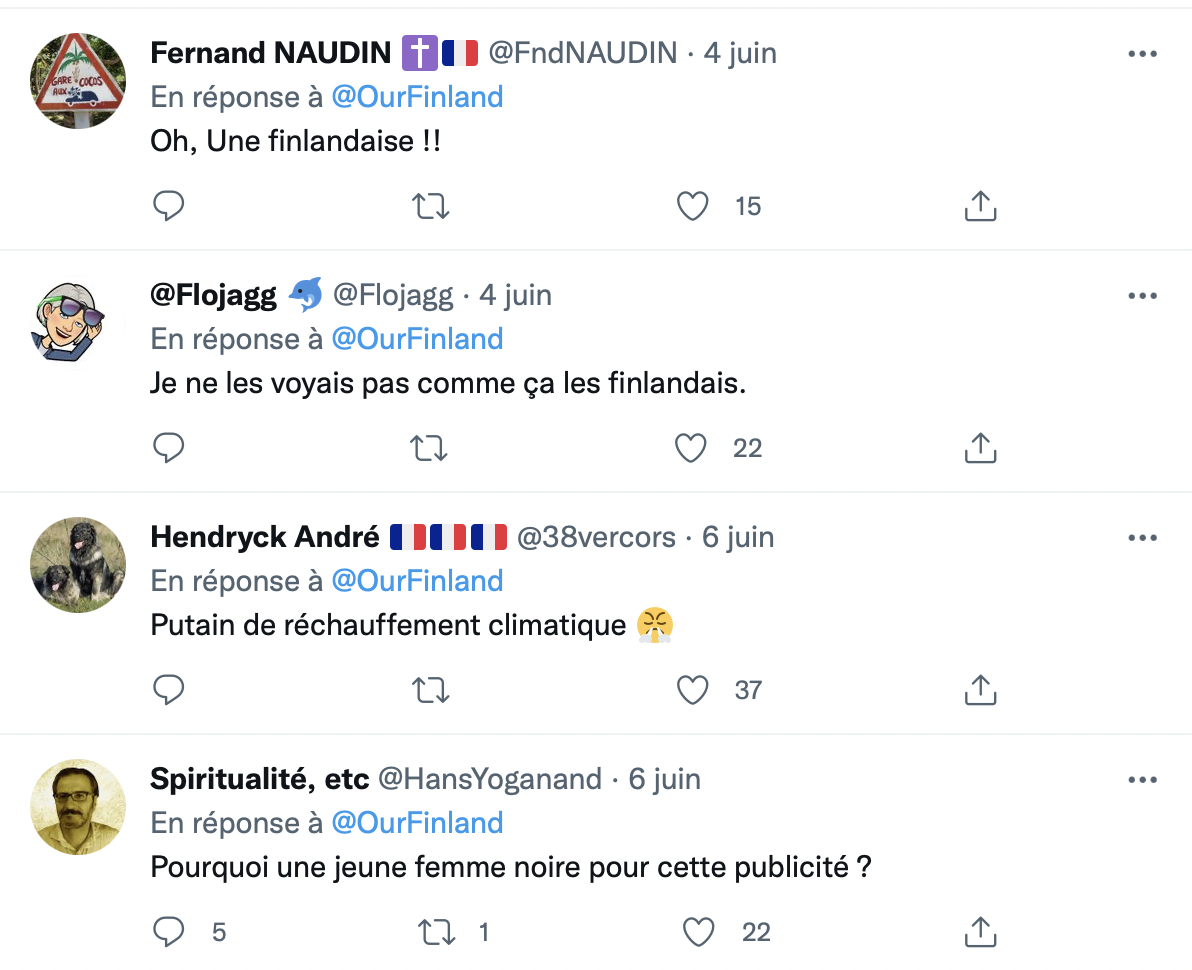Viewport: 1192px width, 970px height.
Task: View the Spiritualité, etc profile name
Action: click(259, 779)
